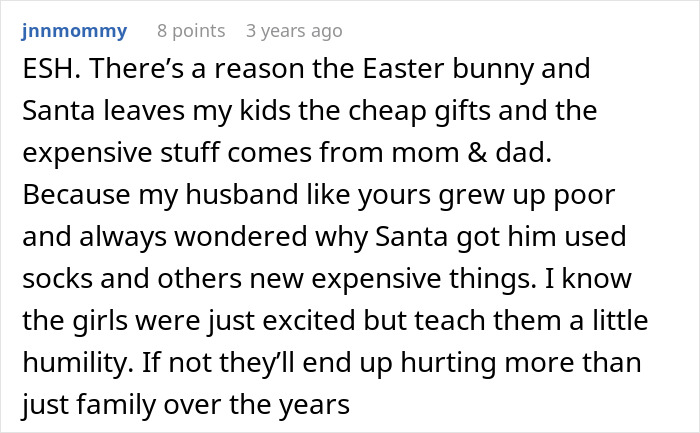Click the 8 points score label
The height and width of the screenshot is (433, 700).
191,31
